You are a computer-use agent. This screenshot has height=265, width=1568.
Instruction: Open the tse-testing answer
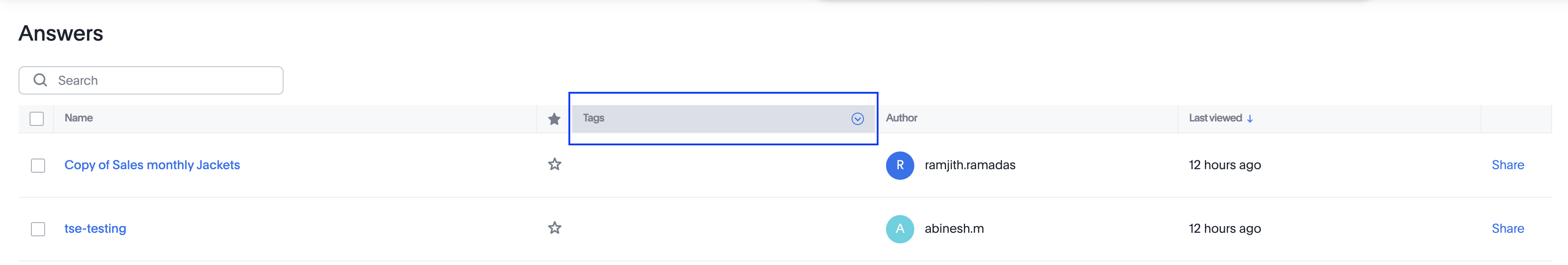click(95, 228)
